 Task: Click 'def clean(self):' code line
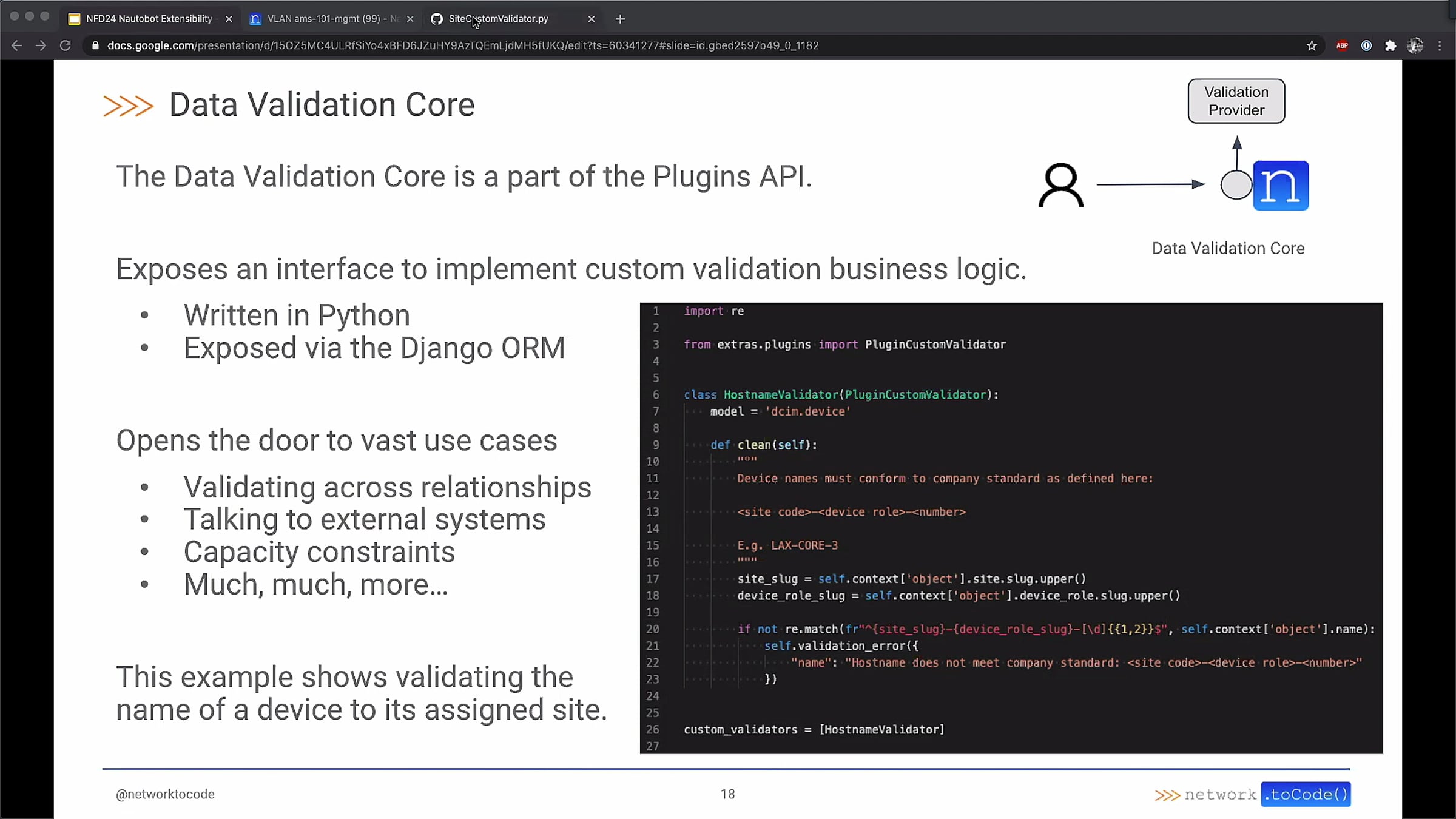pos(764,445)
